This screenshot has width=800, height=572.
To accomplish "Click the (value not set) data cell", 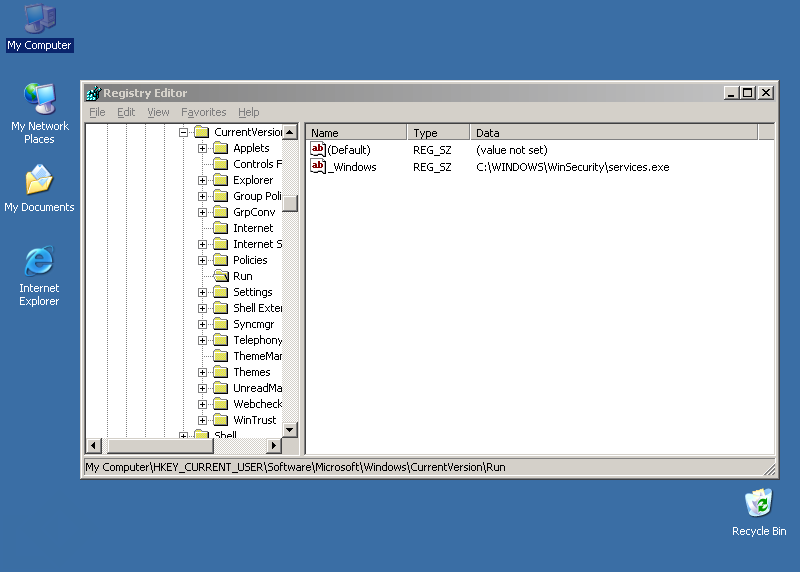I will [512, 150].
